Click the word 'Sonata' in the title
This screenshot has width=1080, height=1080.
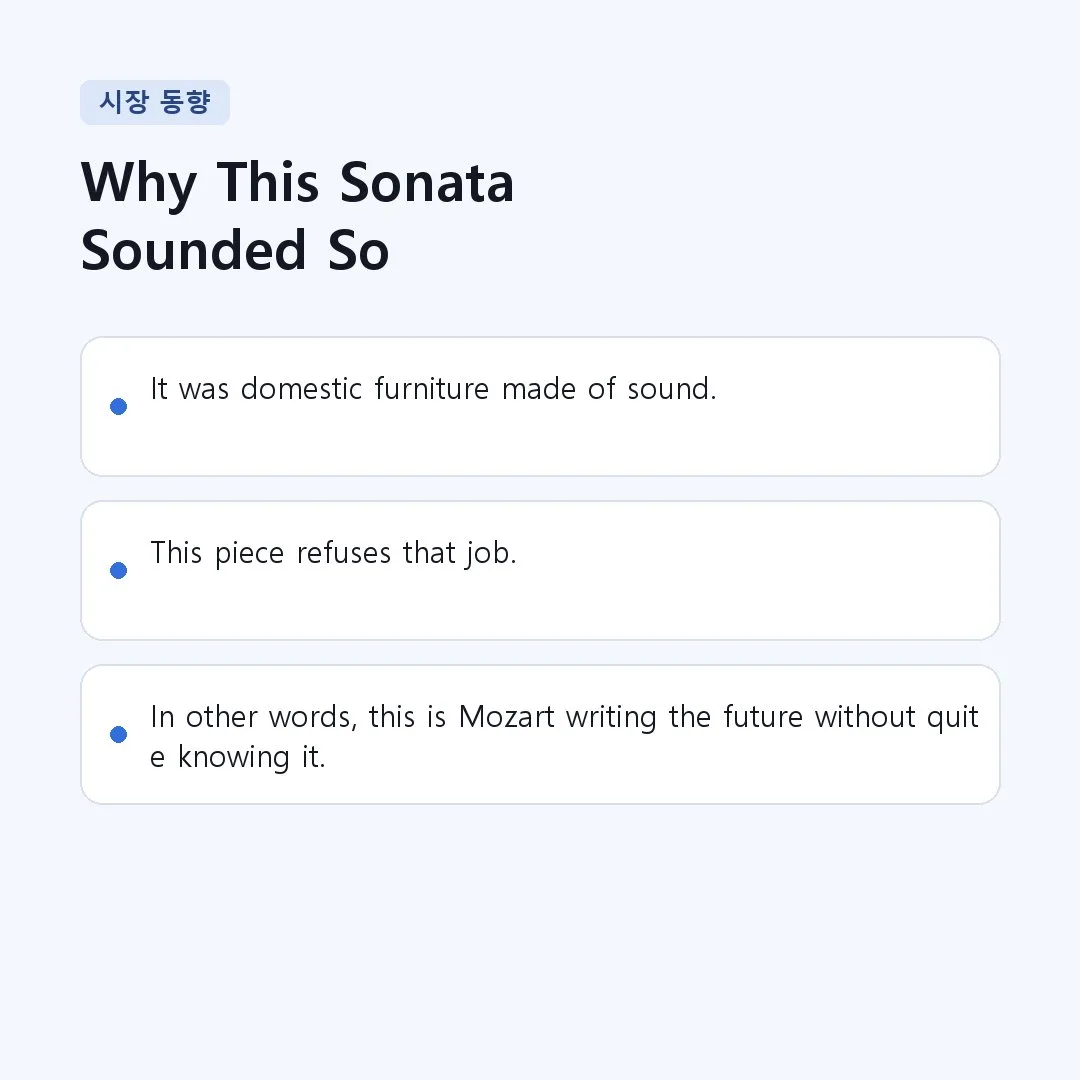[x=427, y=183]
